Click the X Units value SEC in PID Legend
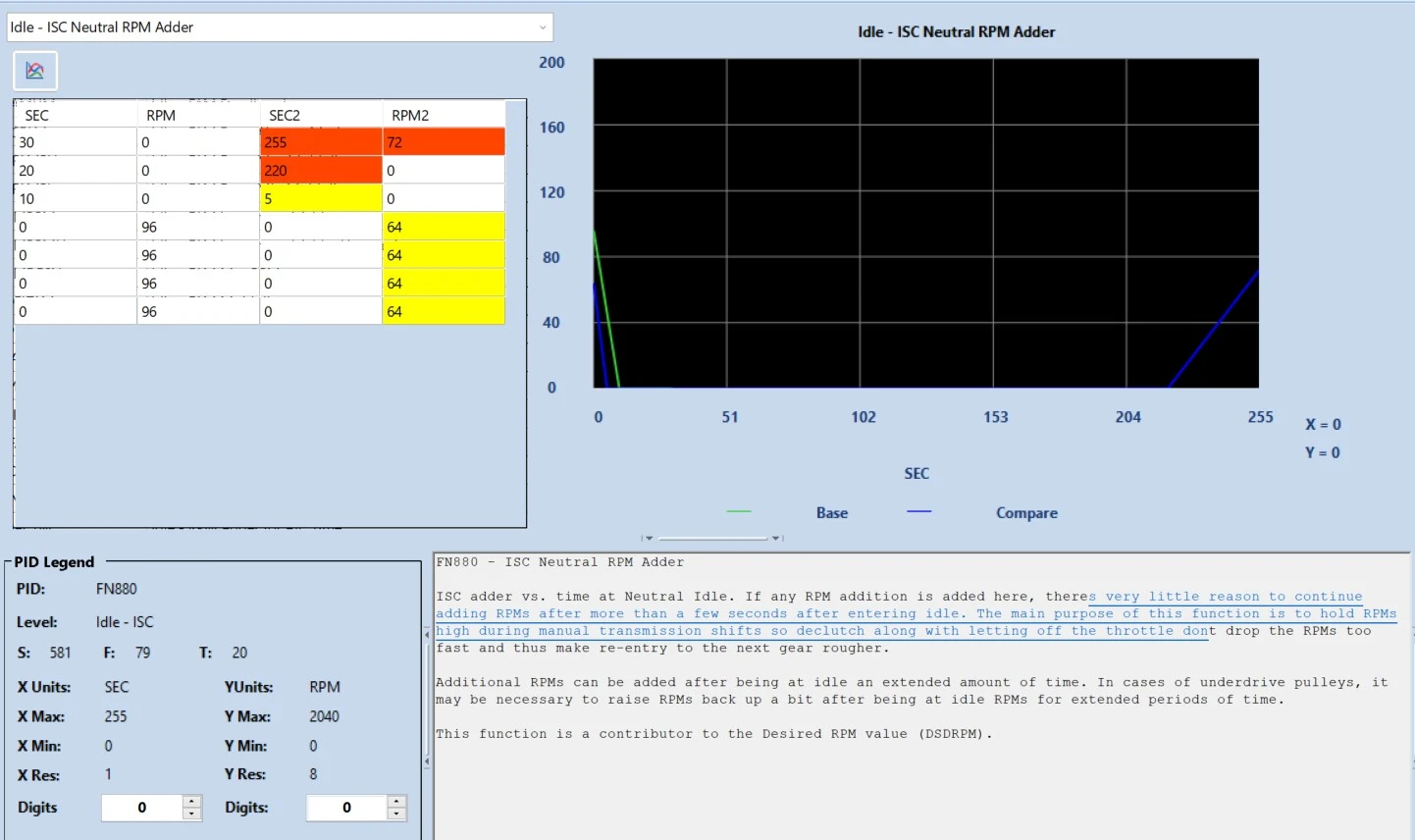 (117, 687)
